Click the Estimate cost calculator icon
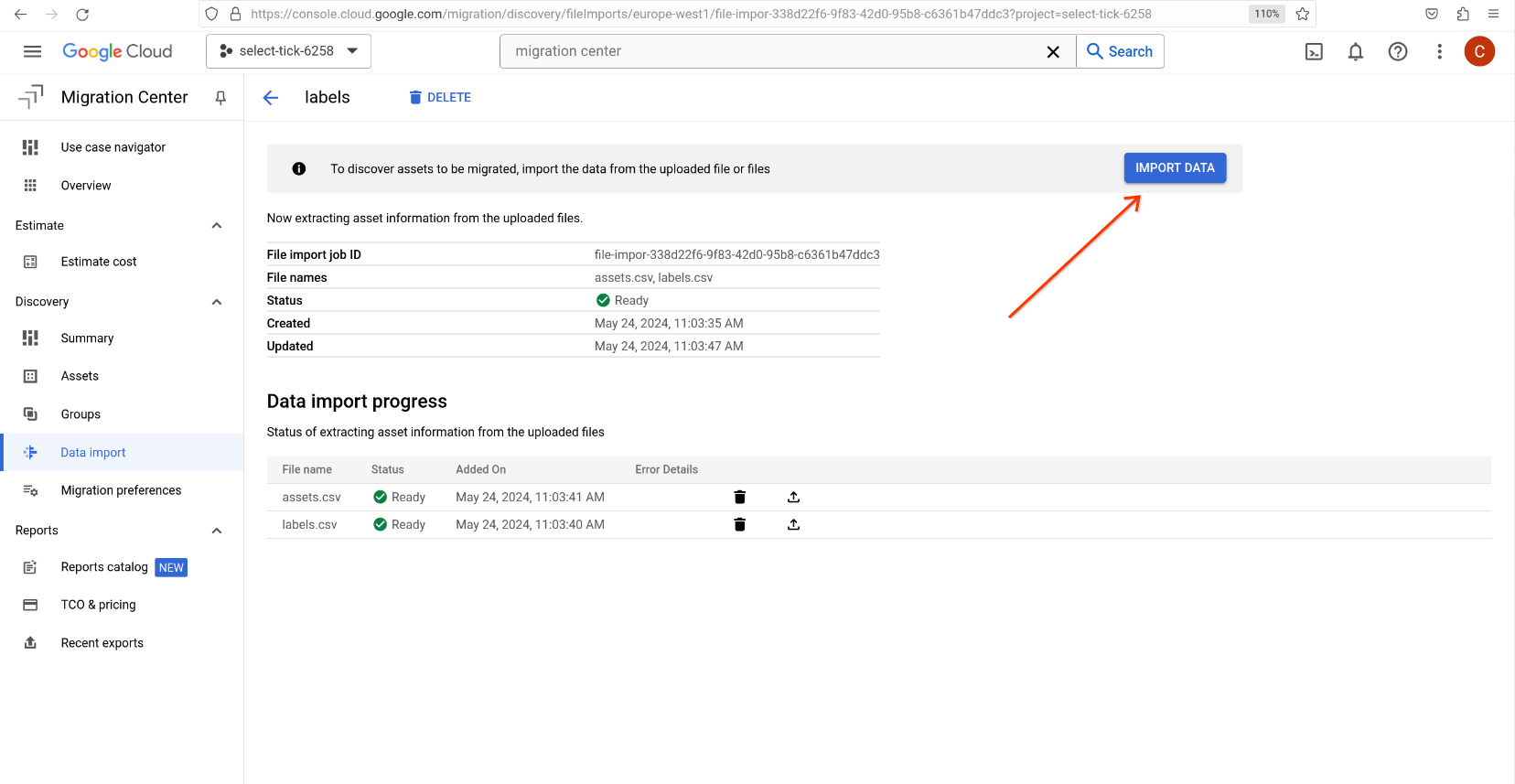 (30, 262)
